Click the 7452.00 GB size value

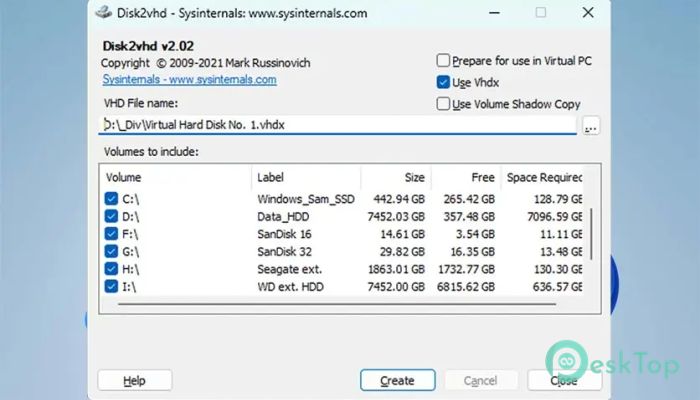396,287
